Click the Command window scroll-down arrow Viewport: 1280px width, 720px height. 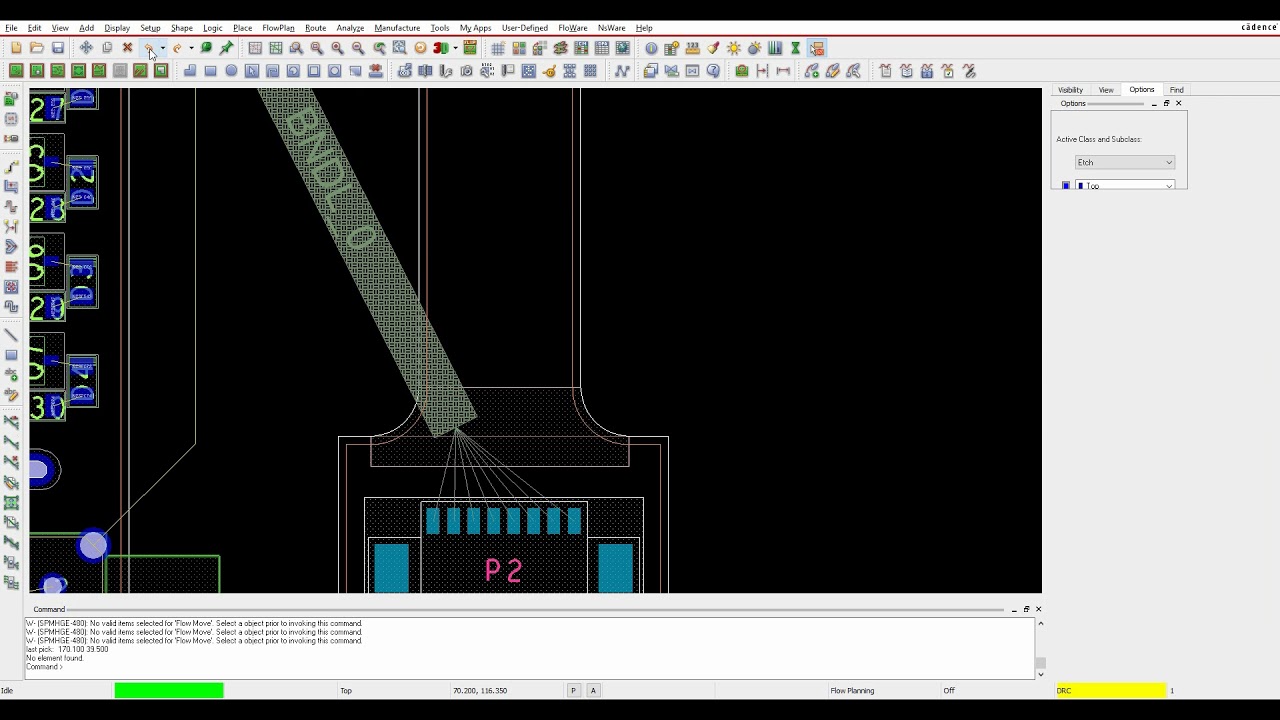[x=1040, y=675]
